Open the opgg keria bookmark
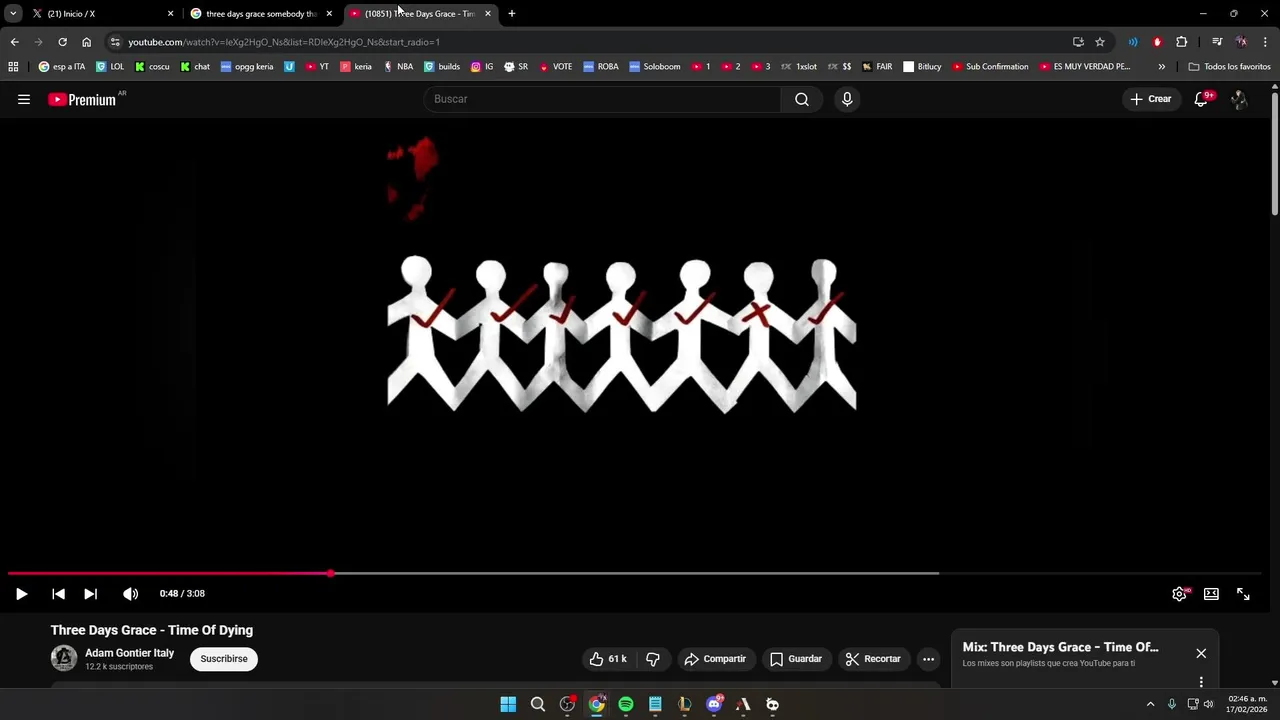 pyautogui.click(x=247, y=67)
